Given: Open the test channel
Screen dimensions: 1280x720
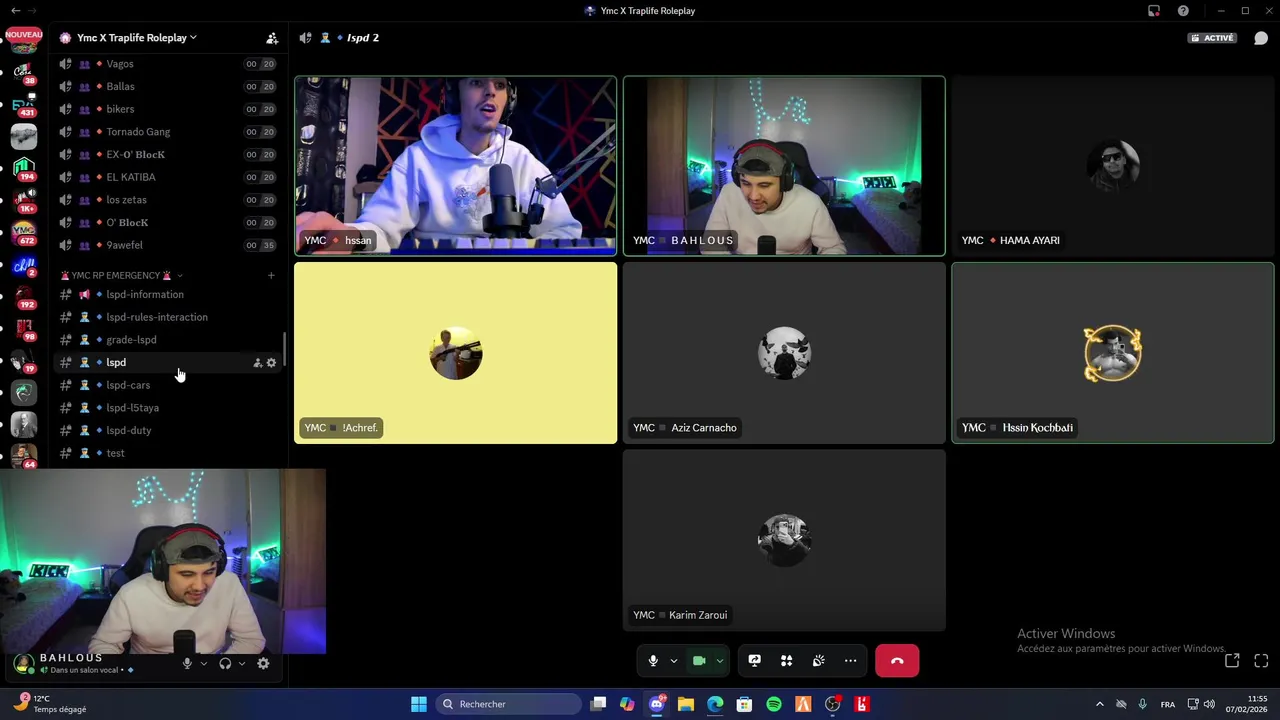Looking at the screenshot, I should [168, 453].
